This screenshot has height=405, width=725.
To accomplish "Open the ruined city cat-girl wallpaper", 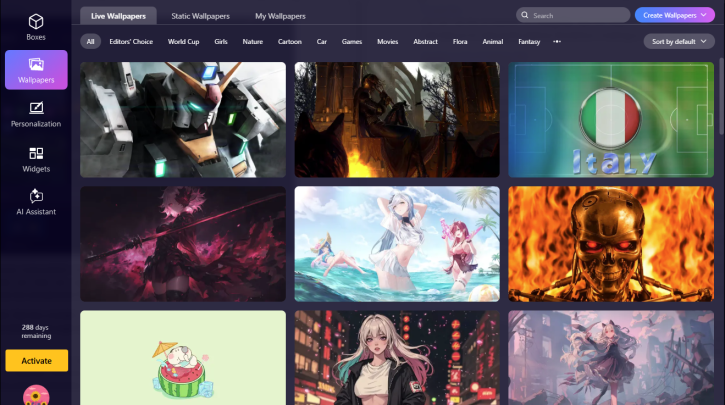I will (611, 358).
